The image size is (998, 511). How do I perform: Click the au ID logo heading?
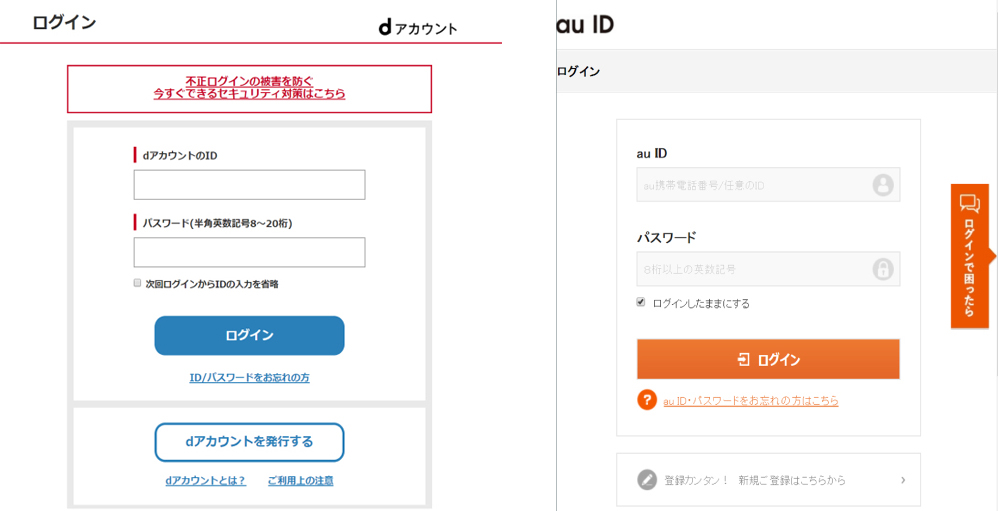585,25
